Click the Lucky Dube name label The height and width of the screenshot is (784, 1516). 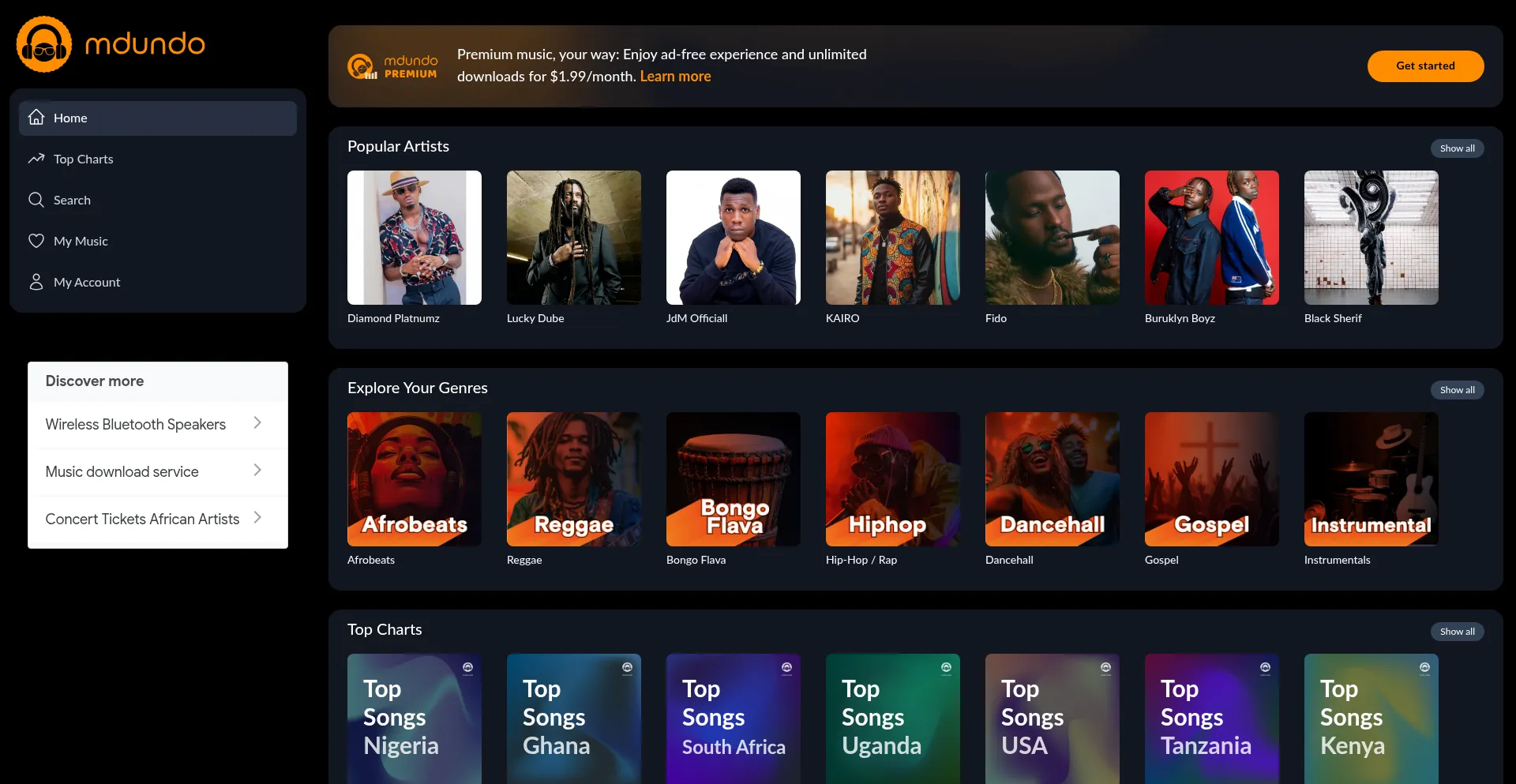tap(535, 318)
